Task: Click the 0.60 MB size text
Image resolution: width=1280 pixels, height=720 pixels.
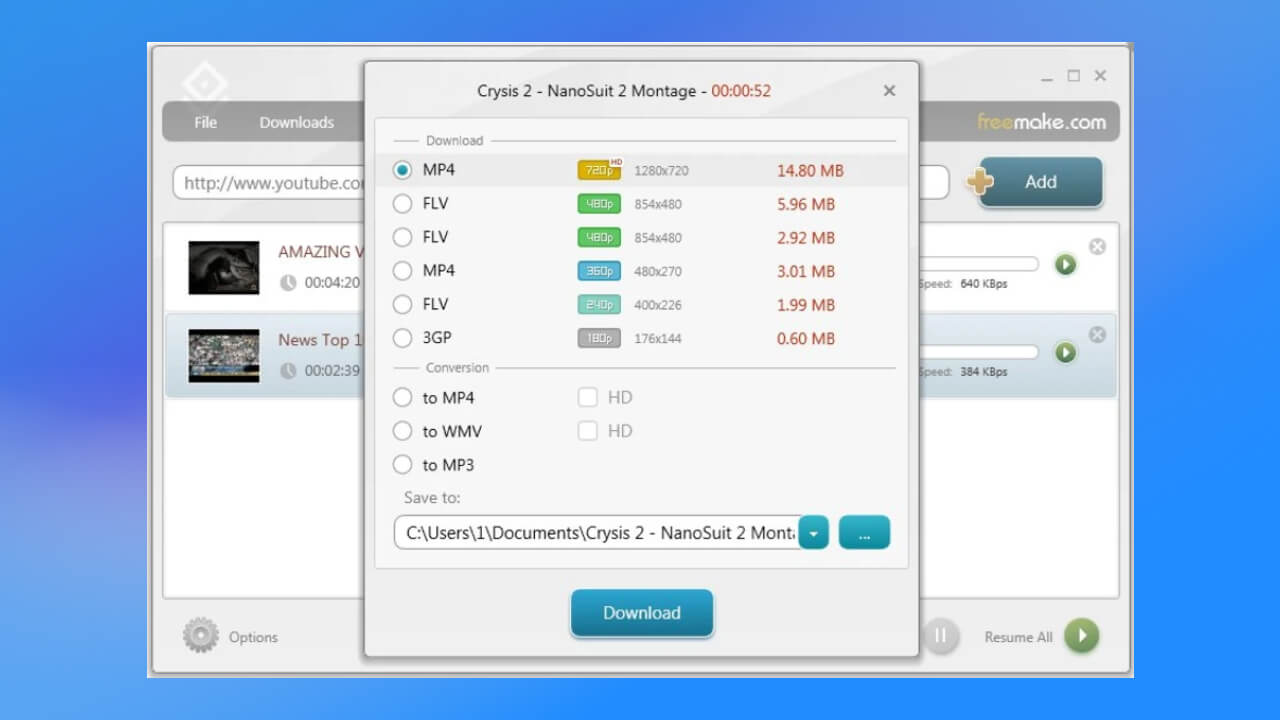Action: (x=806, y=339)
